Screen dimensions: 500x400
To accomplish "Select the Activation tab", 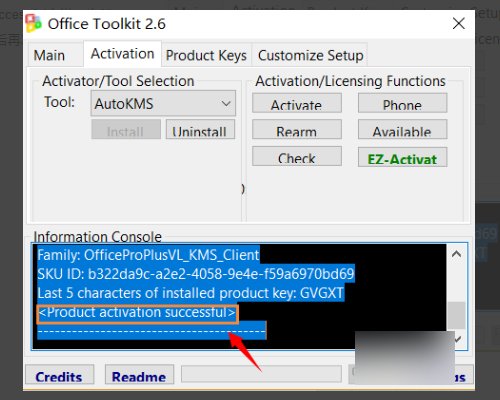I will point(122,54).
